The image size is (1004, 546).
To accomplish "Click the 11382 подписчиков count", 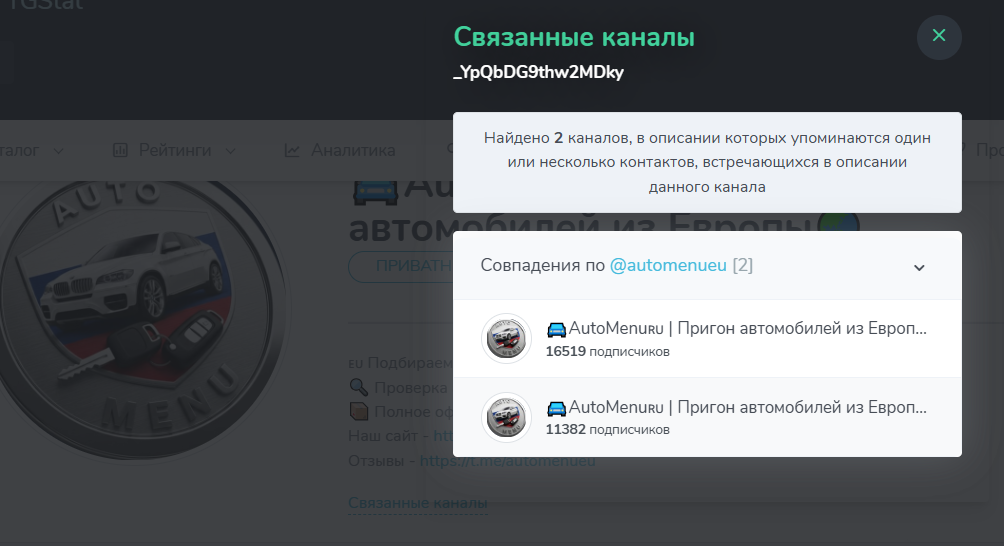I will [608, 430].
